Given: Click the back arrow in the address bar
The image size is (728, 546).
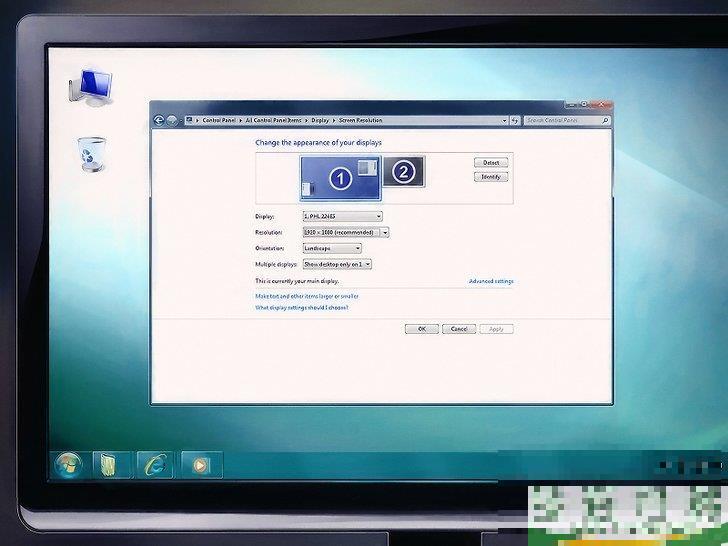Looking at the screenshot, I should (x=159, y=120).
